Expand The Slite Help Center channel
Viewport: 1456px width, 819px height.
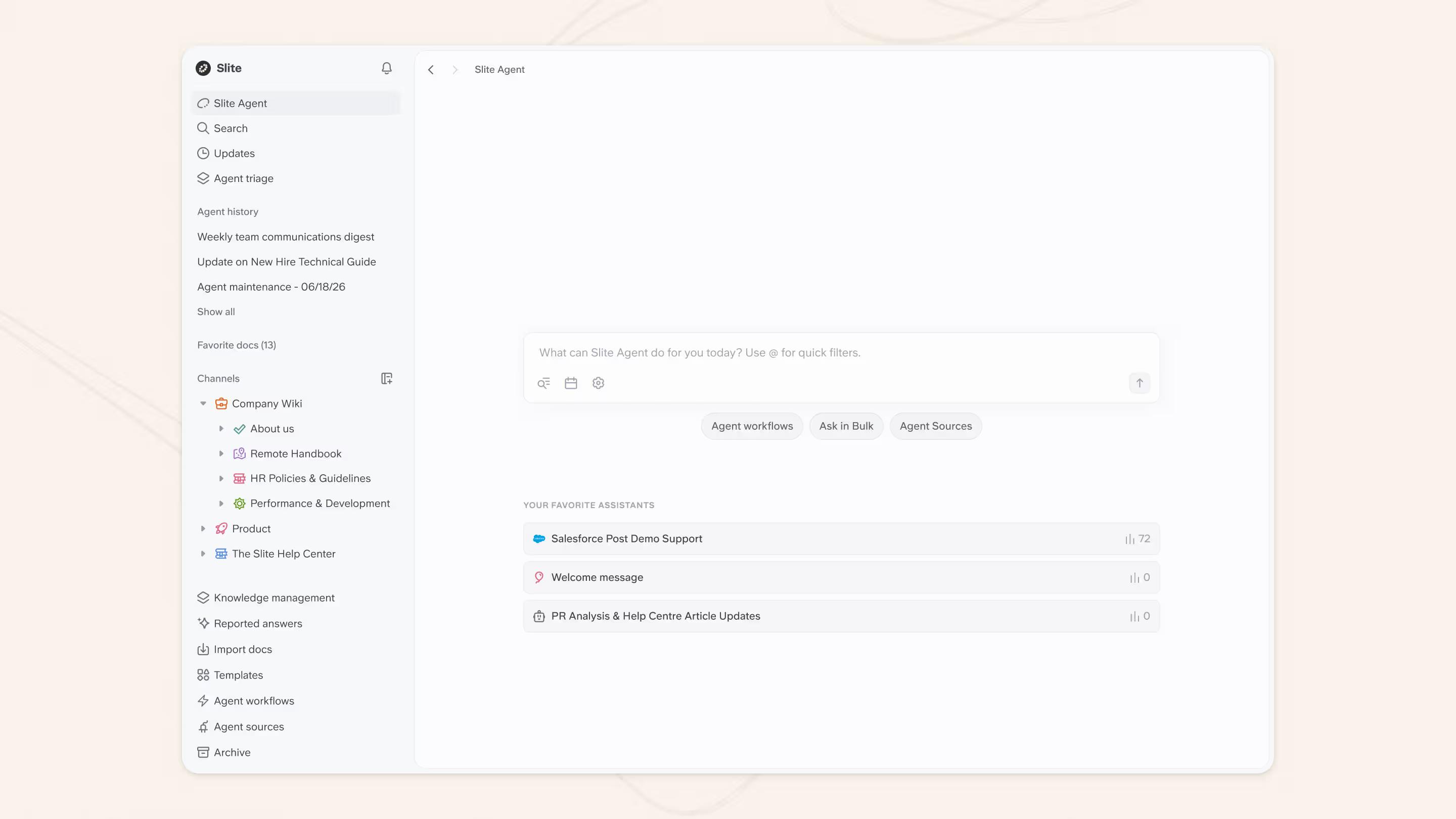coord(203,554)
